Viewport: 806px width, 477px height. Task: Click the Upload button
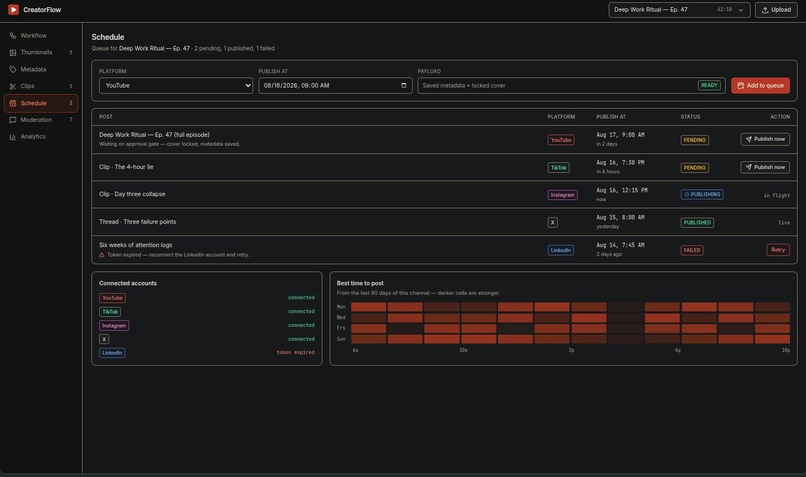[x=776, y=10]
